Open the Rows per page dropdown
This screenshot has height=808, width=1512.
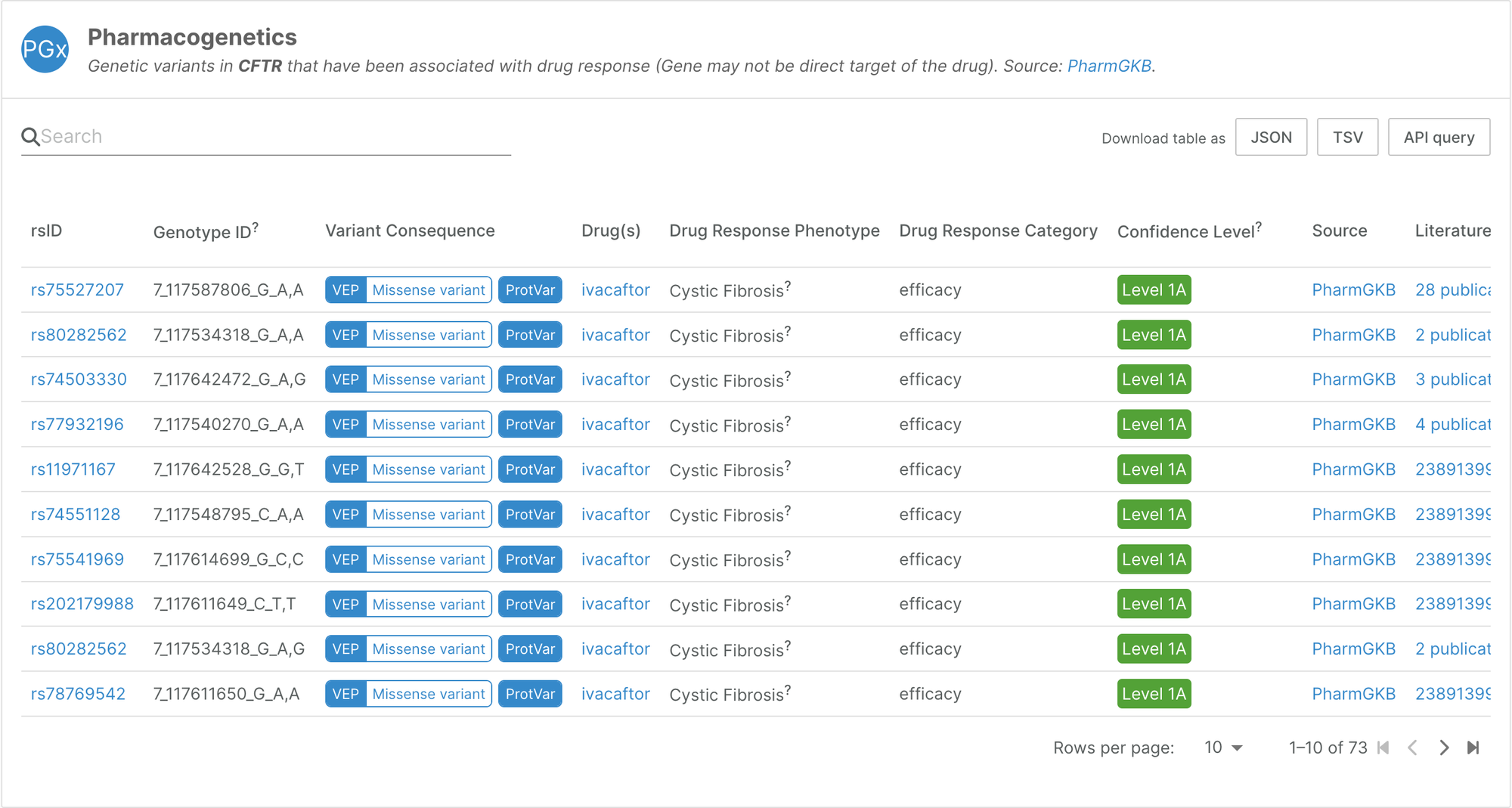click(x=1224, y=748)
